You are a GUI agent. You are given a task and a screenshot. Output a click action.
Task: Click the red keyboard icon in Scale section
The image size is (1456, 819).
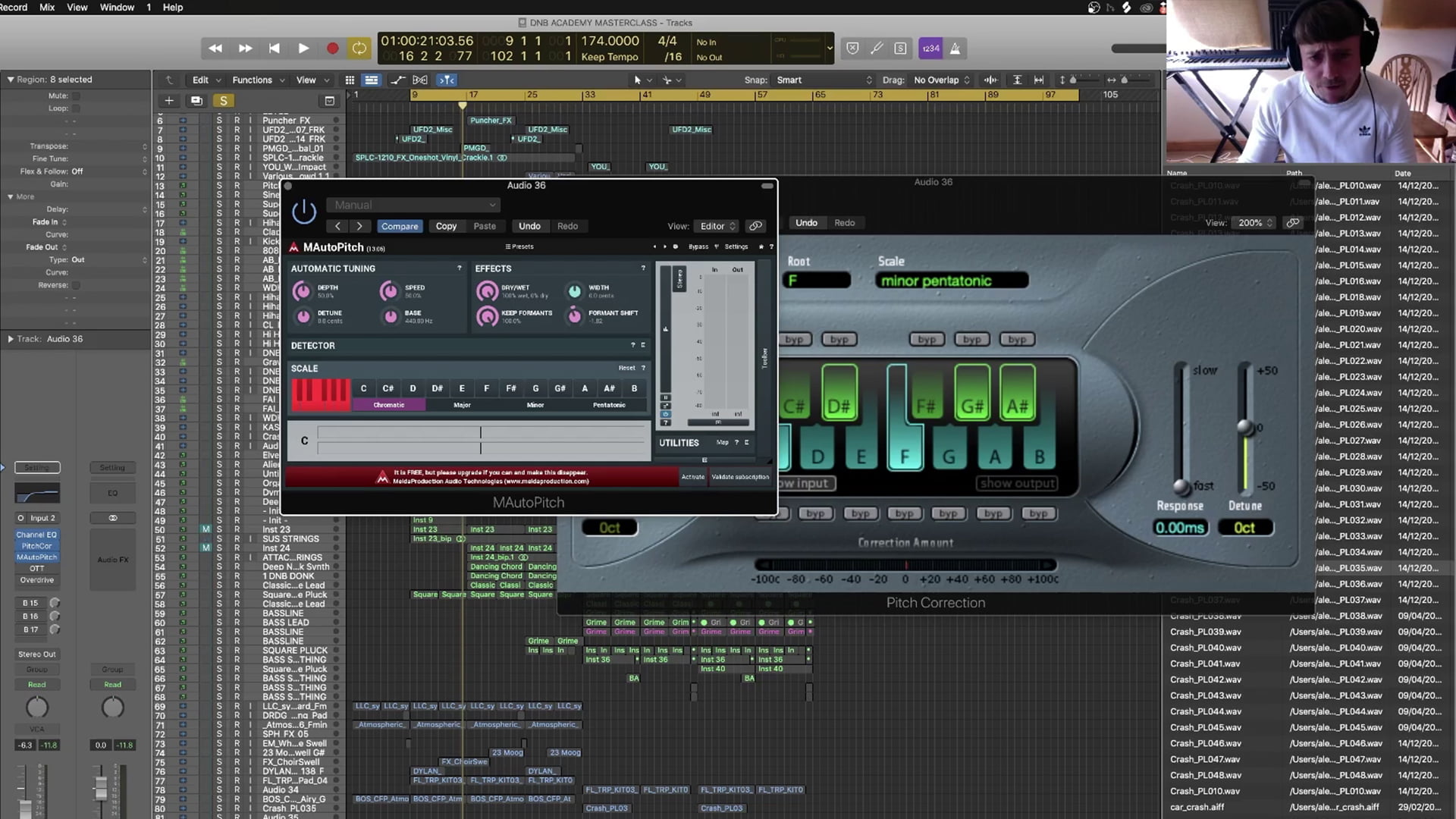(x=321, y=394)
